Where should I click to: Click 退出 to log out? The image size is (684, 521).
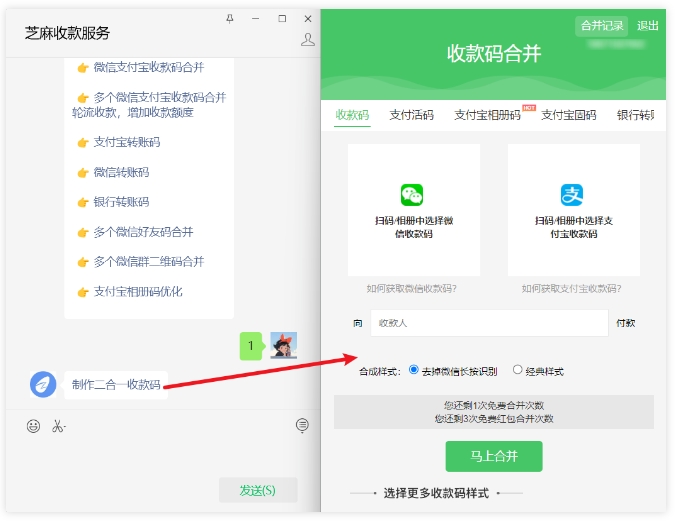click(647, 26)
